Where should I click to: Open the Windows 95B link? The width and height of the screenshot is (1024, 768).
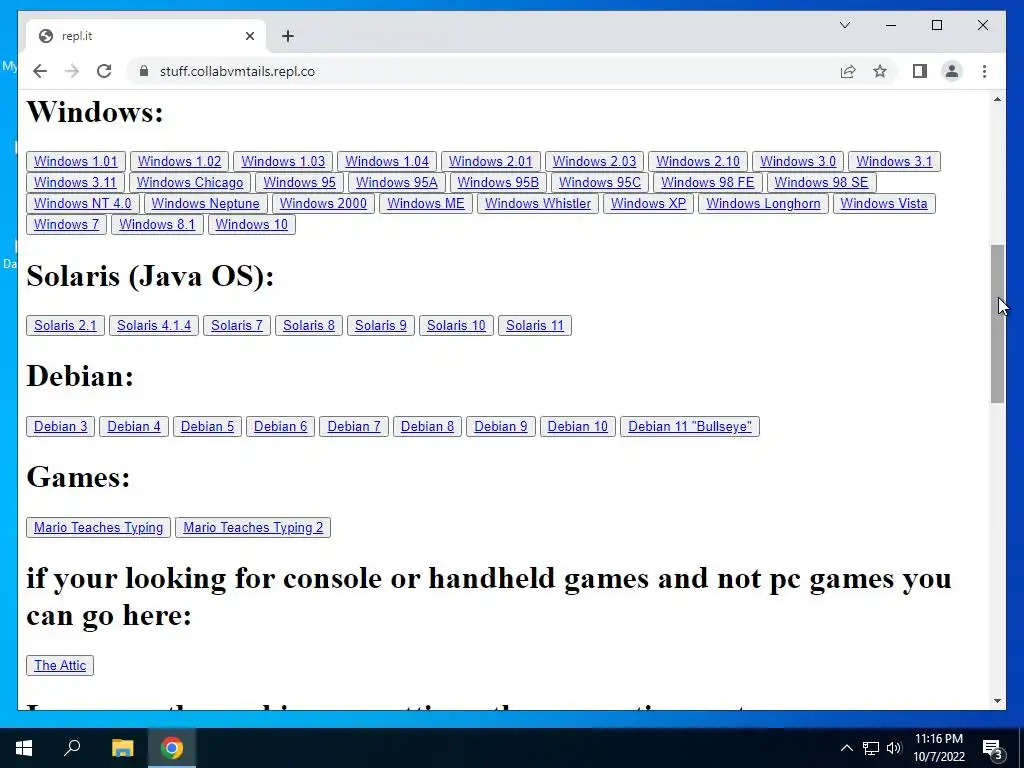pyautogui.click(x=498, y=182)
